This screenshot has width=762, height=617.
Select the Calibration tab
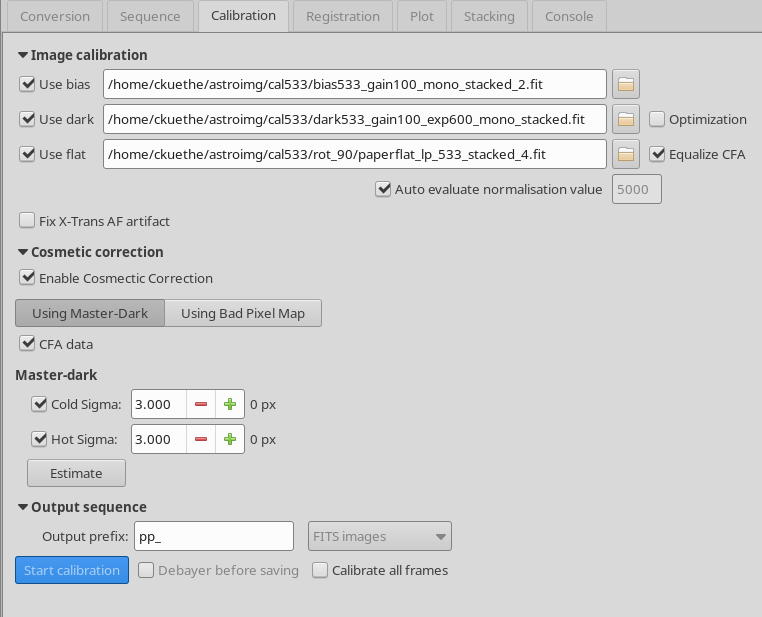coord(243,16)
